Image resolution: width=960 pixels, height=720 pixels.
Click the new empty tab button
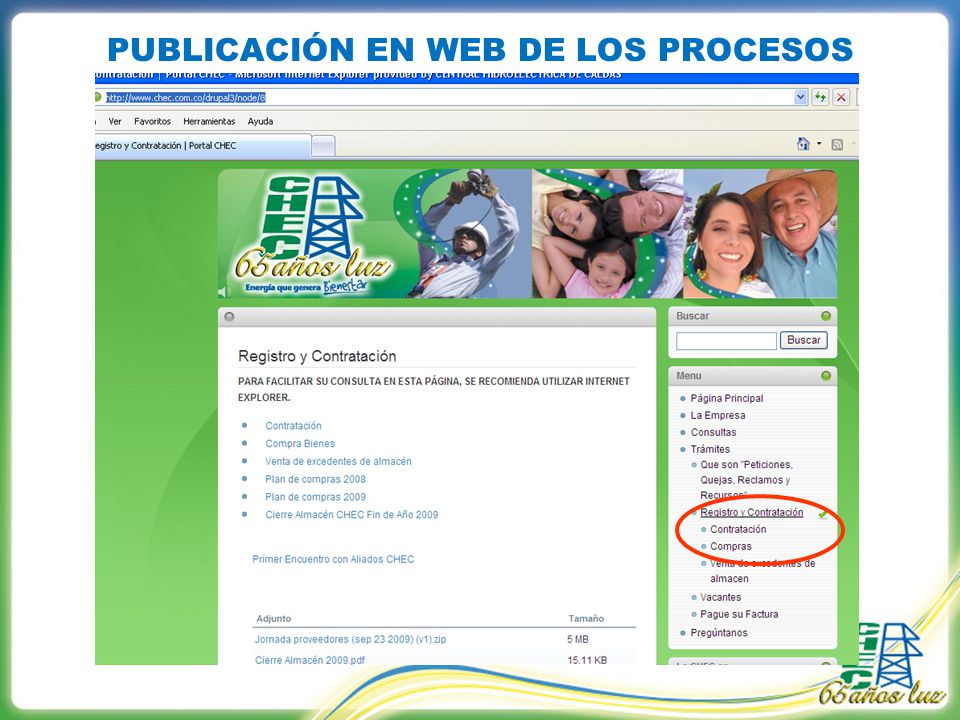(323, 146)
